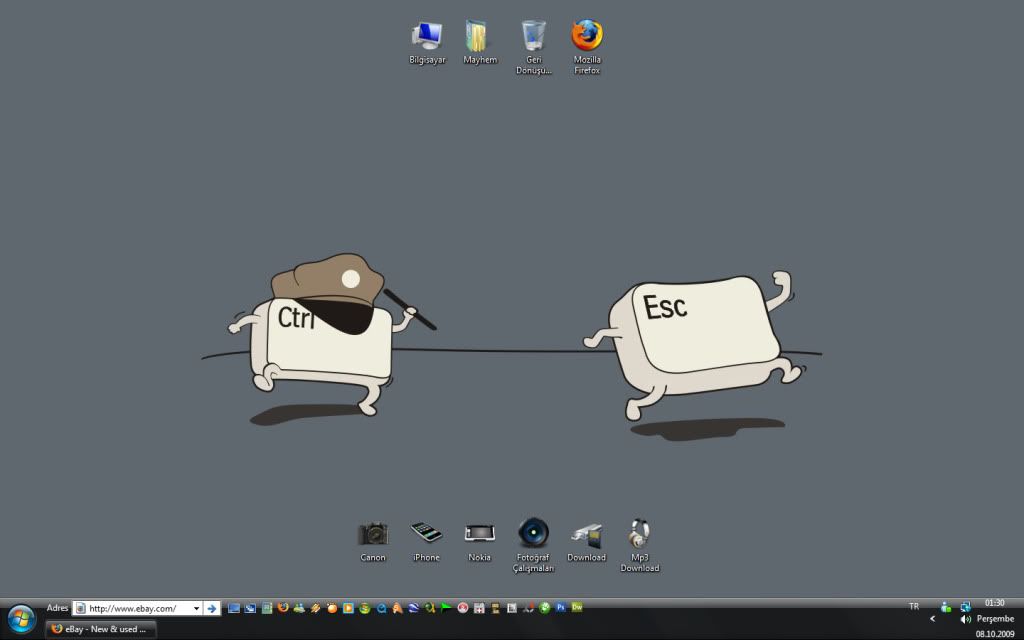Click the Windows Start orb
Screen dimensions: 1024x640
[x=21, y=619]
